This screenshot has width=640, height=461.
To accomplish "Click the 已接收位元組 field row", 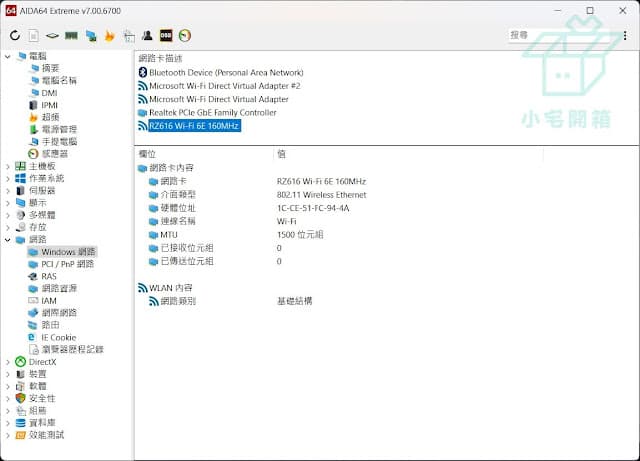I will click(x=187, y=248).
